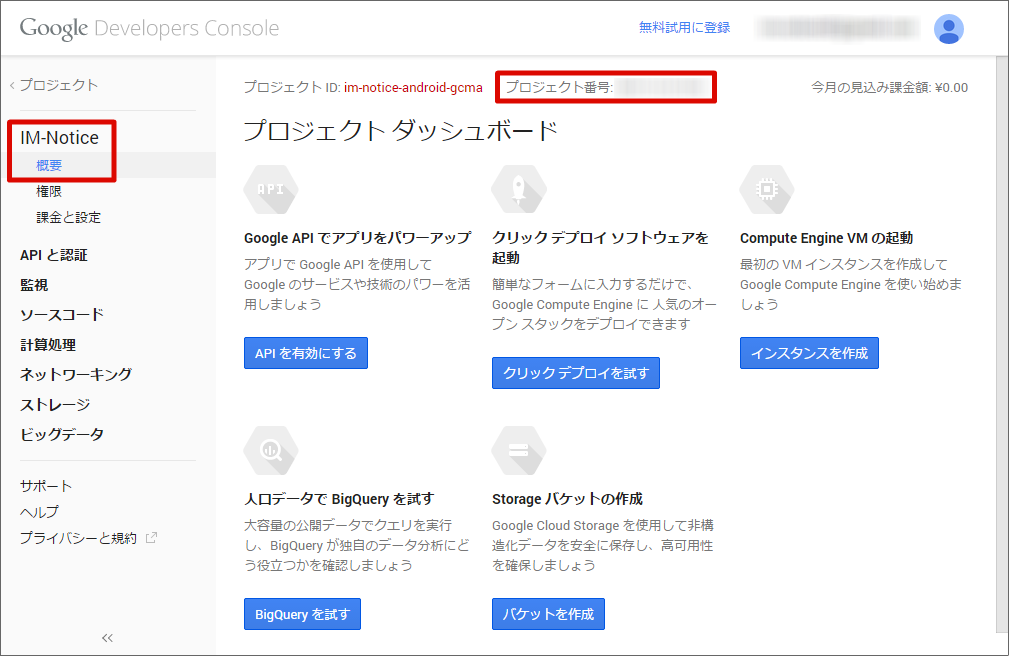
Task: Click 人口データで BigQuery を試す heading
Action: (x=339, y=499)
